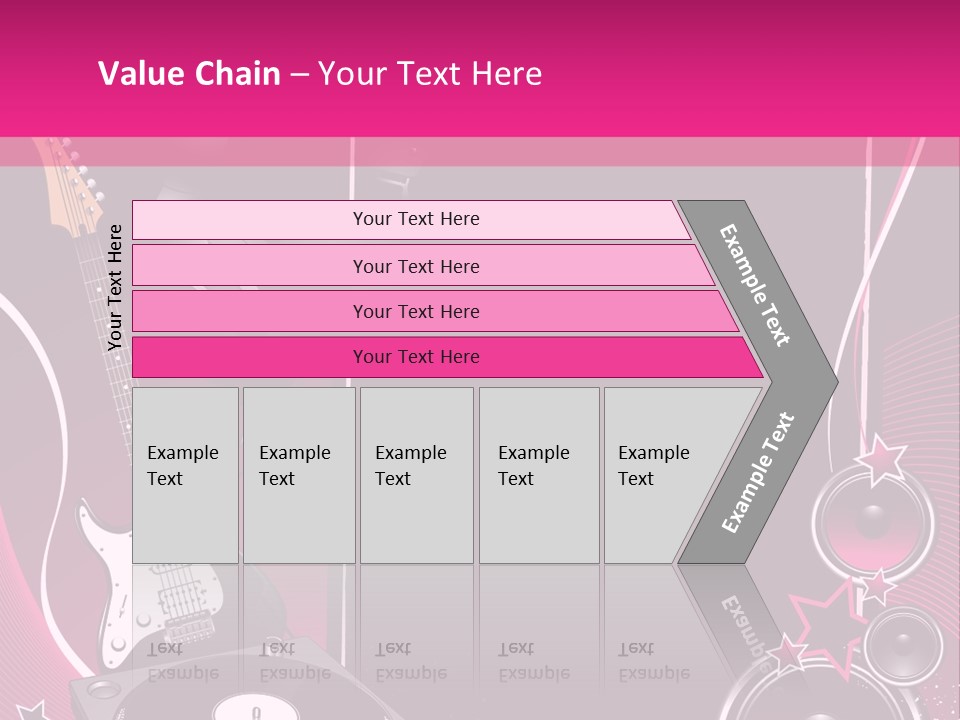The height and width of the screenshot is (720, 960).
Task: Click the fourth gray Example Text box
Action: point(538,475)
